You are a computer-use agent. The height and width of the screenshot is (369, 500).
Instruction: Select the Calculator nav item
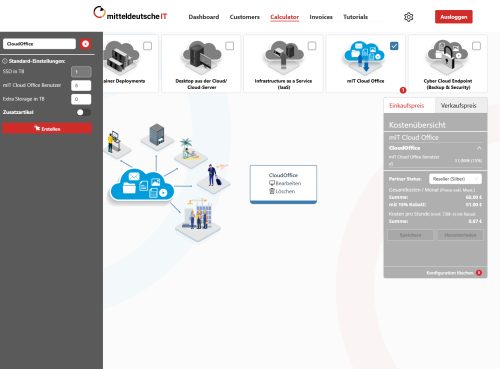284,17
